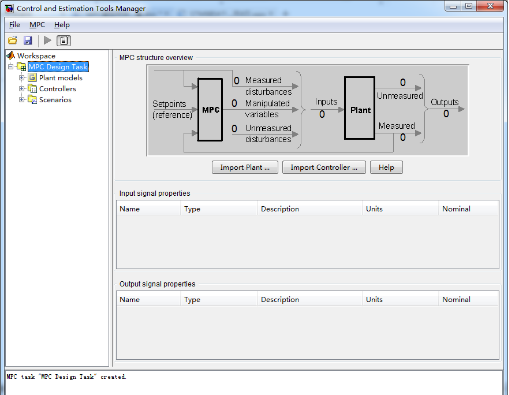Click the Description header in the input signal table
Screen dimensions: 509x395
(310, 209)
